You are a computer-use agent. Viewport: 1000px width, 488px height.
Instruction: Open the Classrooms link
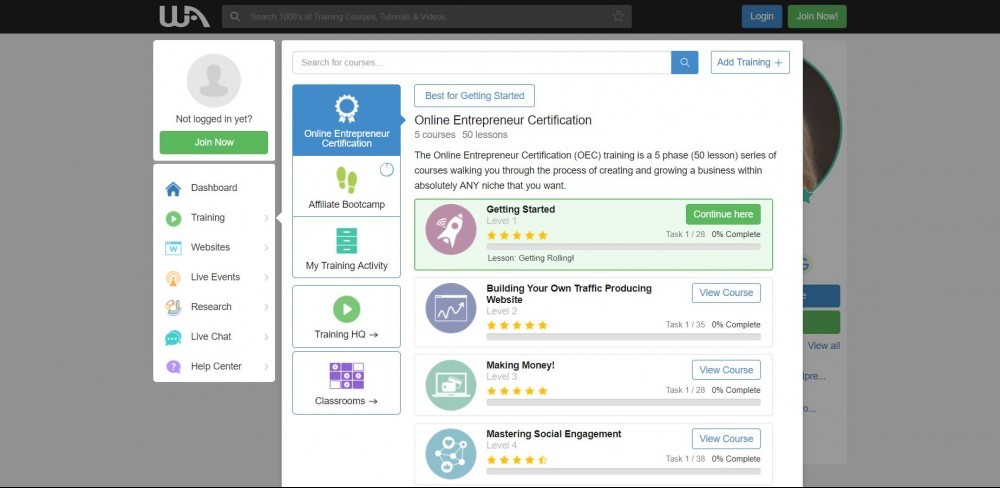coord(346,383)
